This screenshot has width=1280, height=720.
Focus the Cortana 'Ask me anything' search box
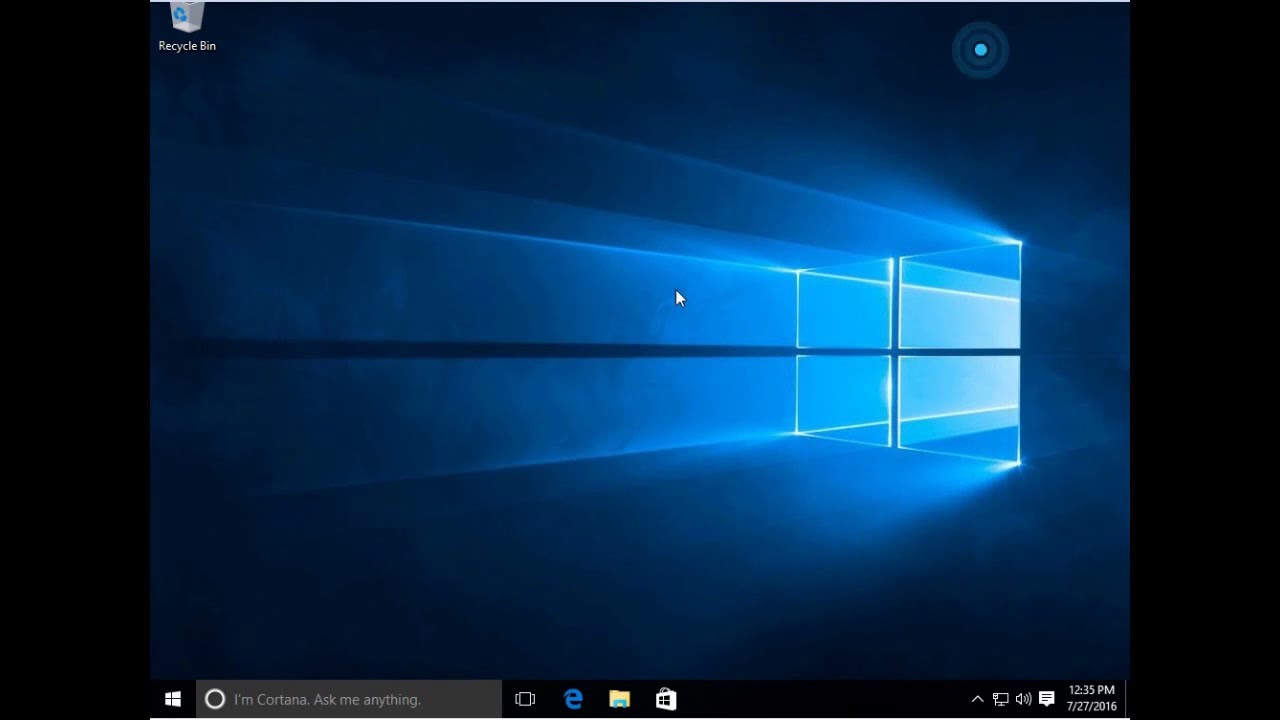(x=349, y=699)
